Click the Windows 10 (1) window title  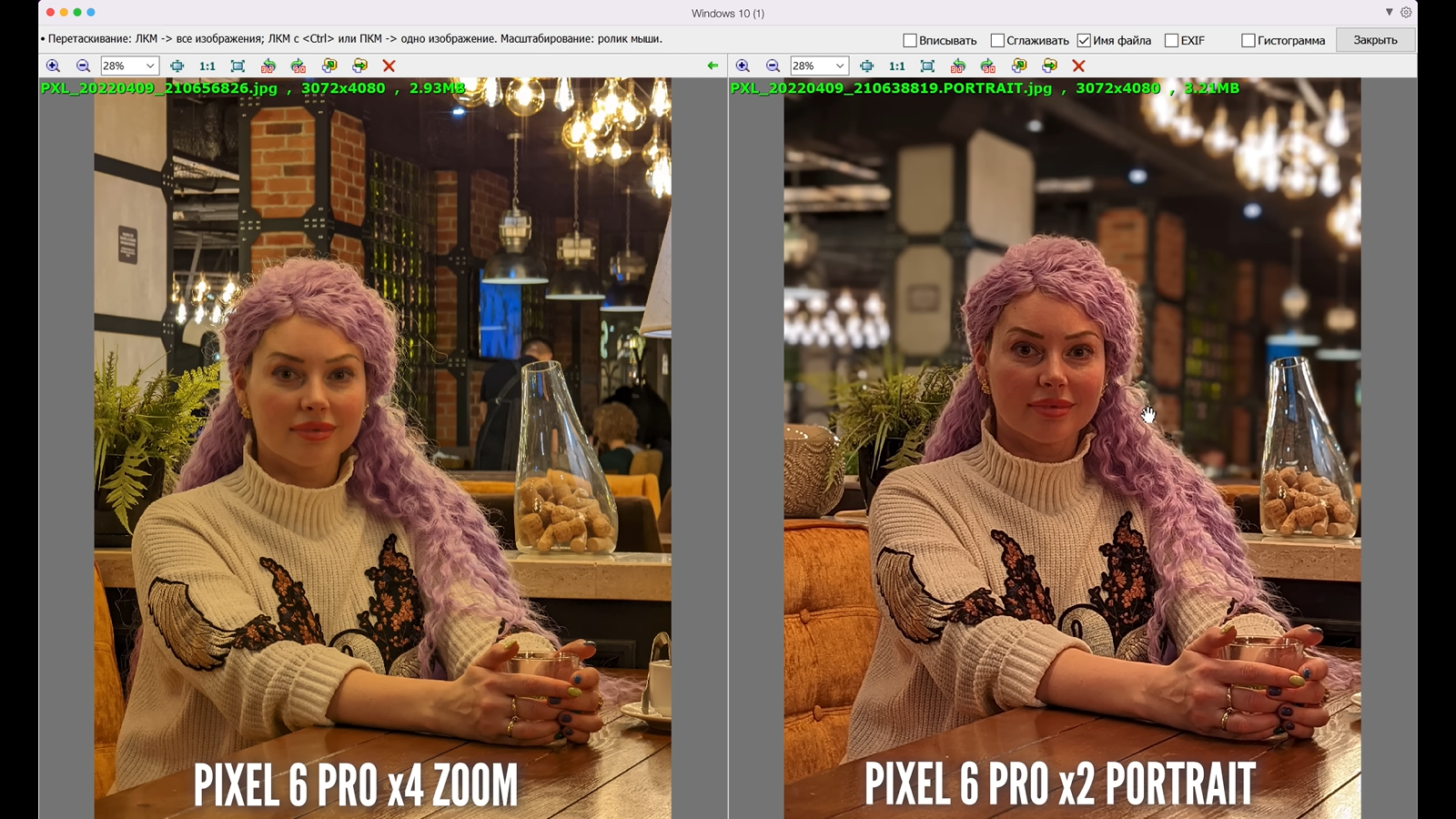[x=728, y=14]
